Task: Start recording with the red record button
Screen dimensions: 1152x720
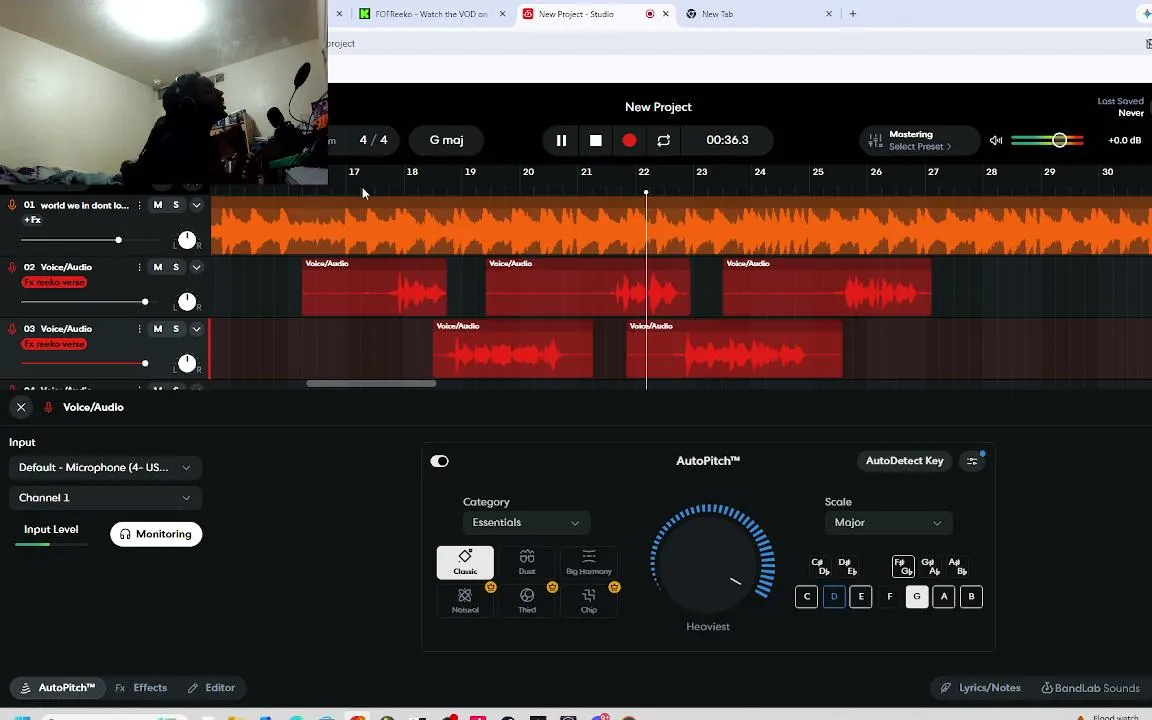Action: [630, 140]
